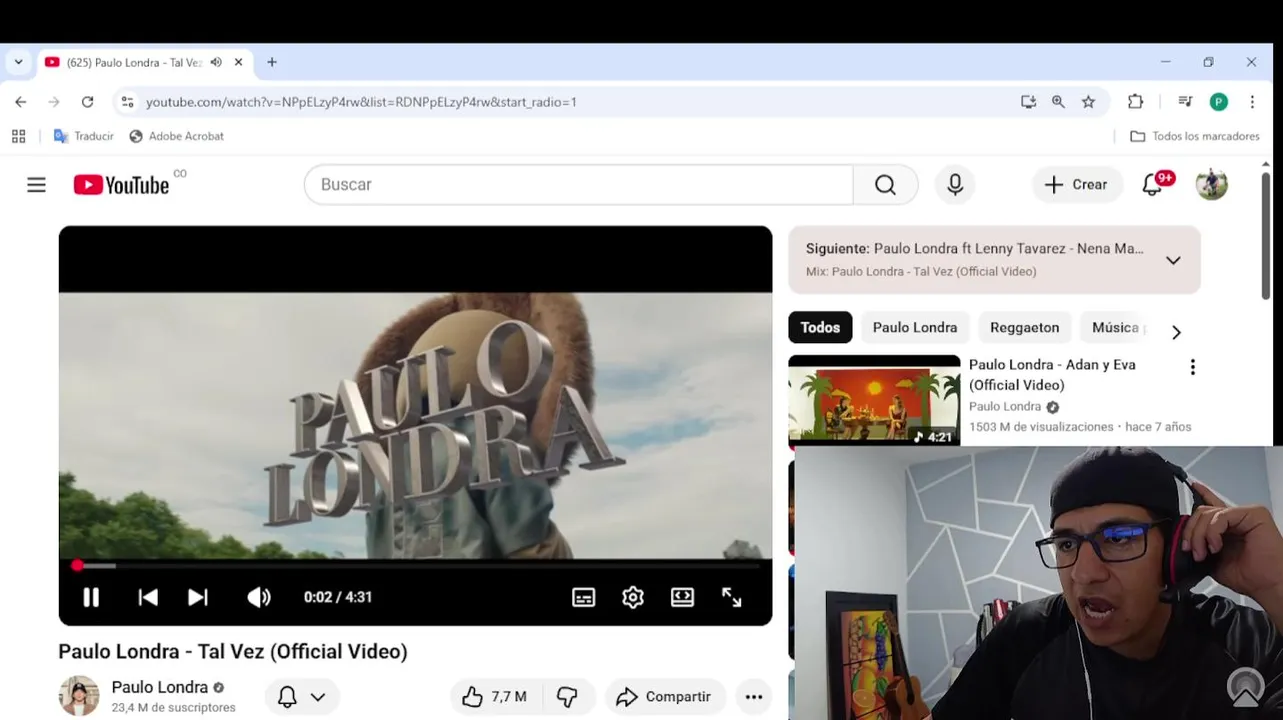Image resolution: width=1283 pixels, height=720 pixels.
Task: Enter fullscreen video mode
Action: 732,597
